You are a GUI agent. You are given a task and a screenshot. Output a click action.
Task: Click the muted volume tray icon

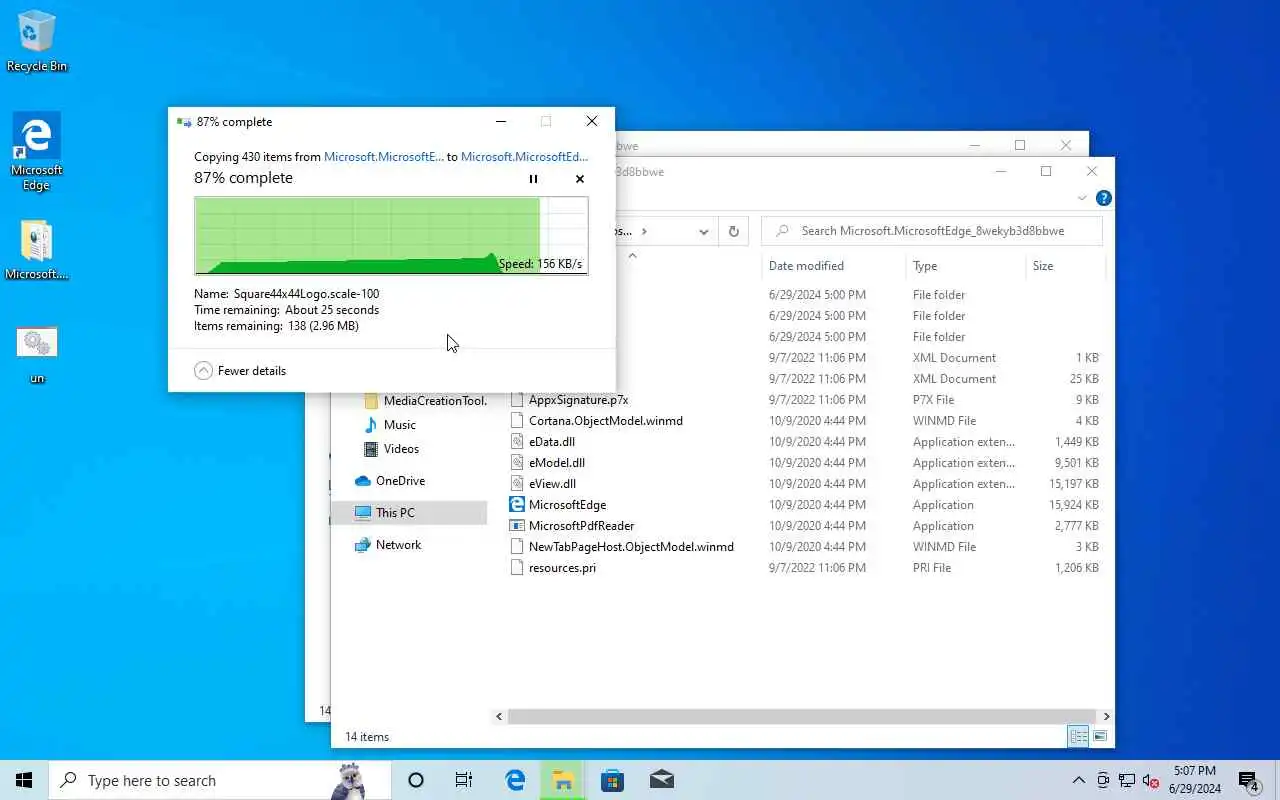tap(1151, 781)
